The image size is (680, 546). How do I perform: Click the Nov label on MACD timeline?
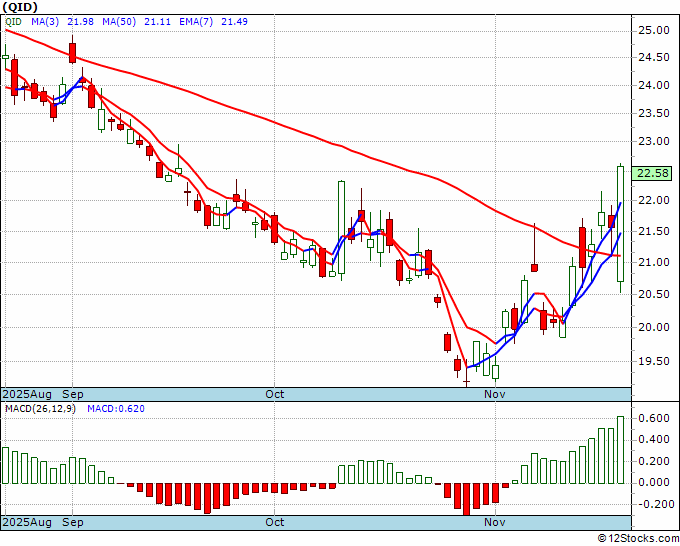point(495,522)
